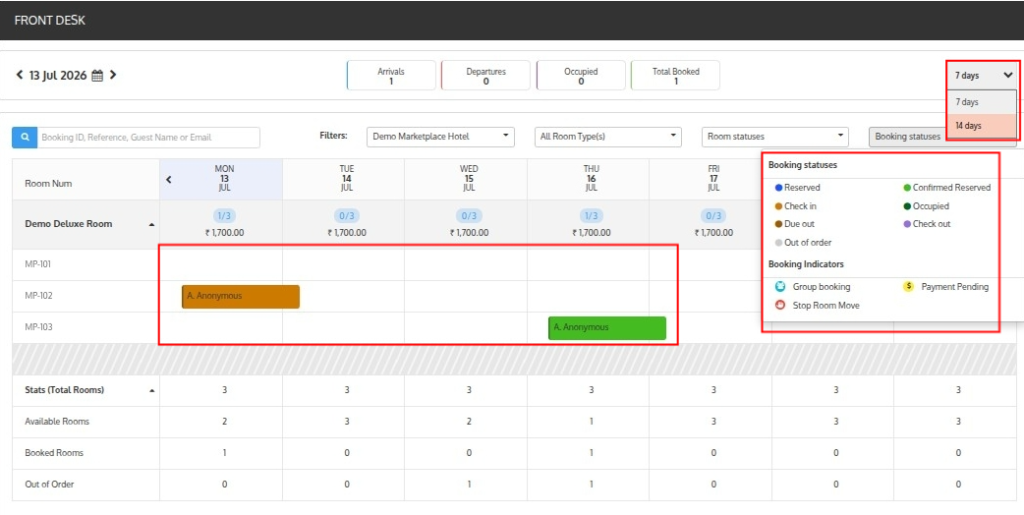Click the Available Rooms row label
This screenshot has height=515, width=1024.
coord(57,422)
